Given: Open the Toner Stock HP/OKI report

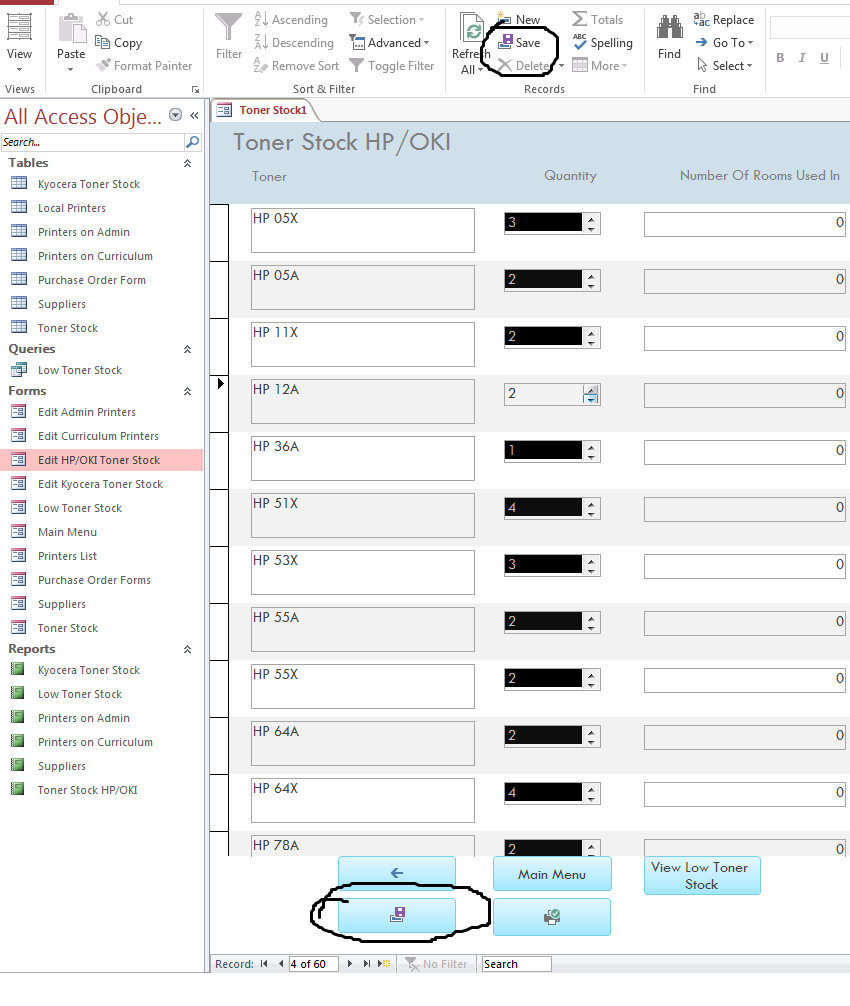Looking at the screenshot, I should tap(87, 790).
